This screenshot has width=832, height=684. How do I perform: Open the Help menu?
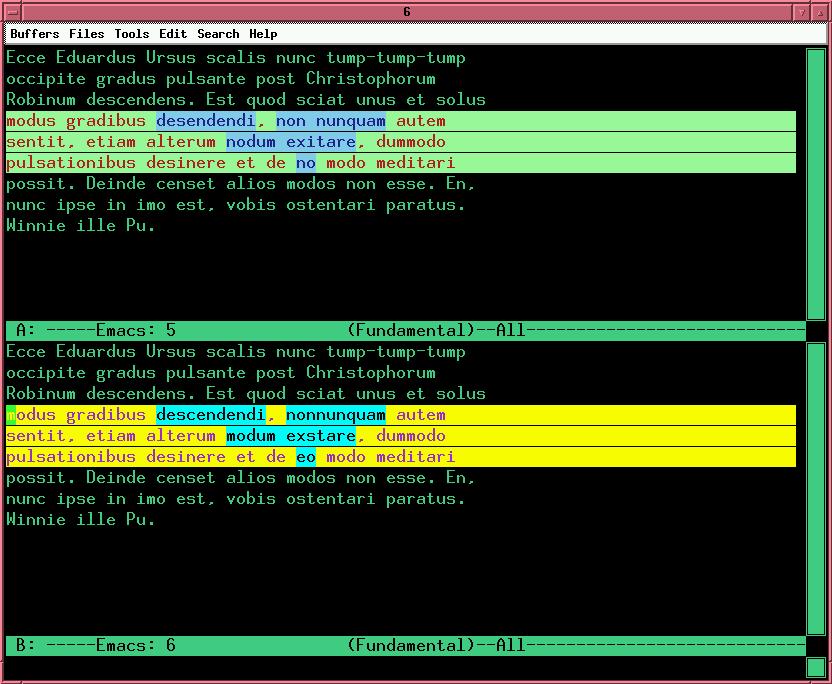click(263, 34)
